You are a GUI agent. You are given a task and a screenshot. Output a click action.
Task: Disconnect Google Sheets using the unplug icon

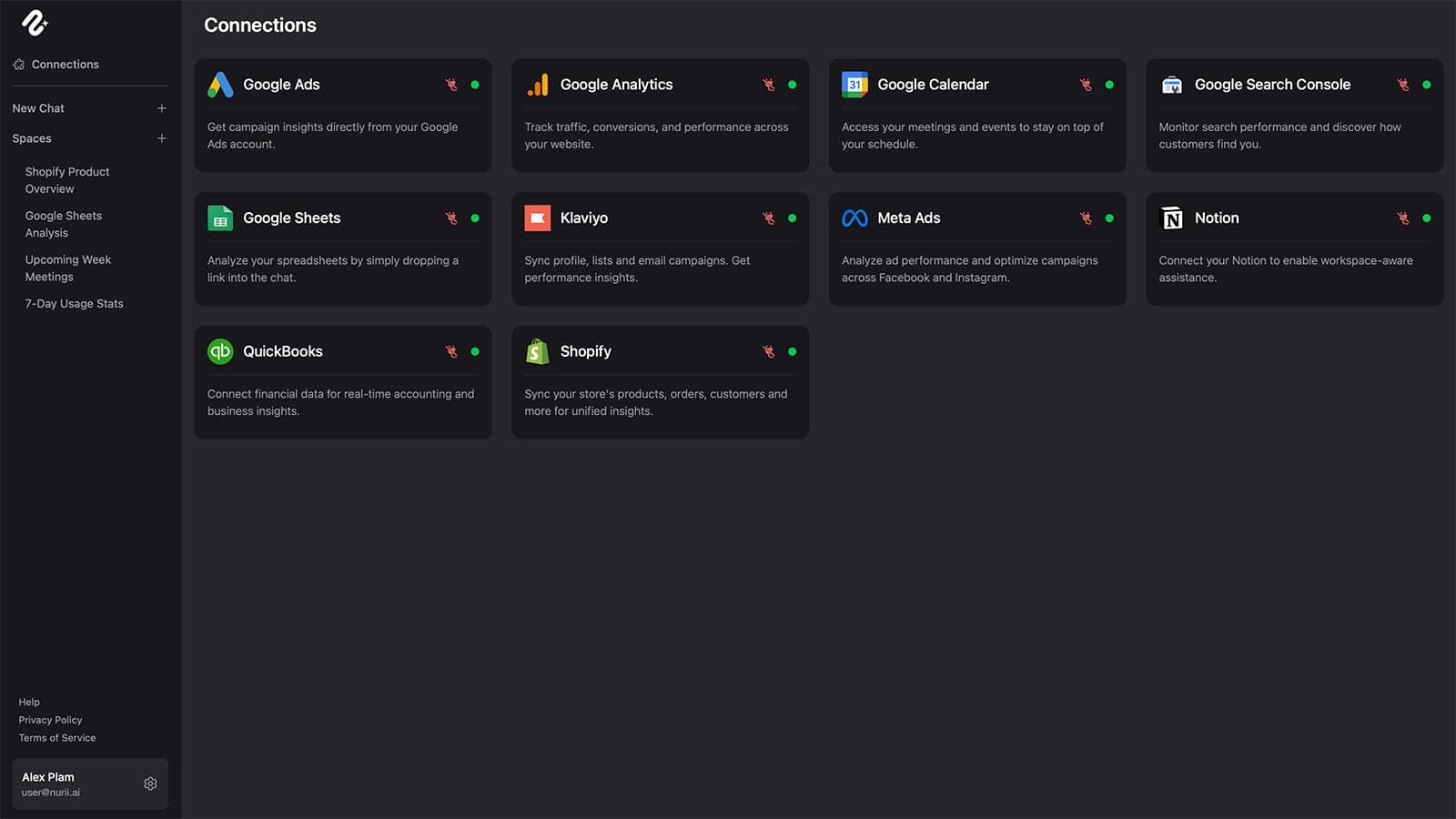[x=451, y=218]
